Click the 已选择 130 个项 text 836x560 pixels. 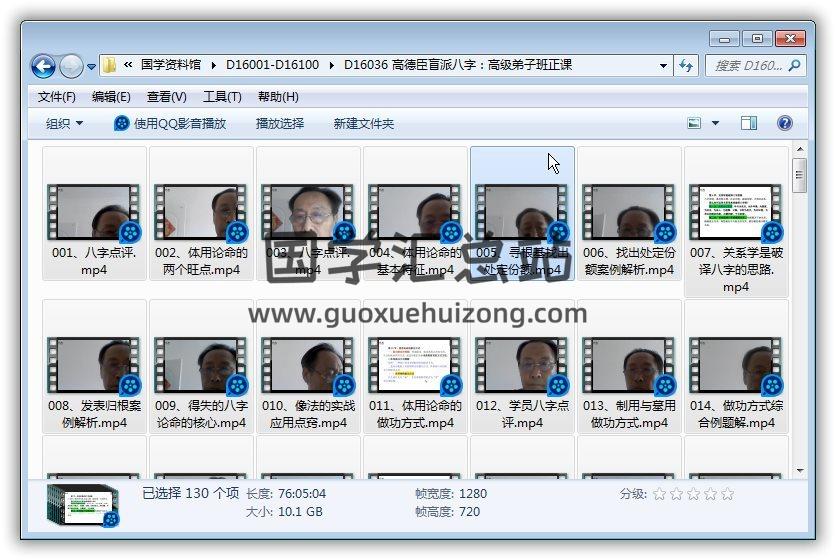tap(190, 493)
